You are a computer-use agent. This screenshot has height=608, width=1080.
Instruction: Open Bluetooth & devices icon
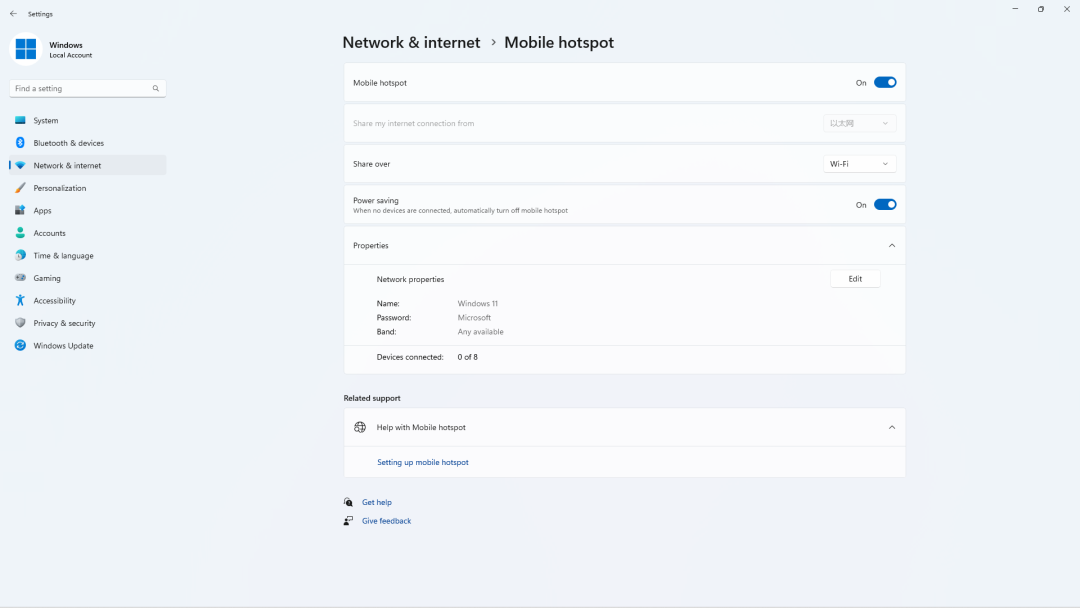(x=20, y=143)
